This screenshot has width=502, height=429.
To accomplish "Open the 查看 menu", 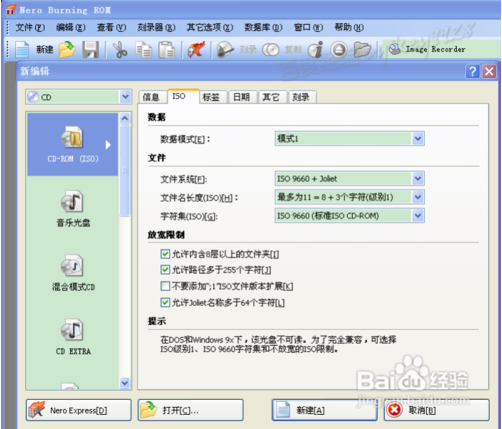I will coord(111,27).
